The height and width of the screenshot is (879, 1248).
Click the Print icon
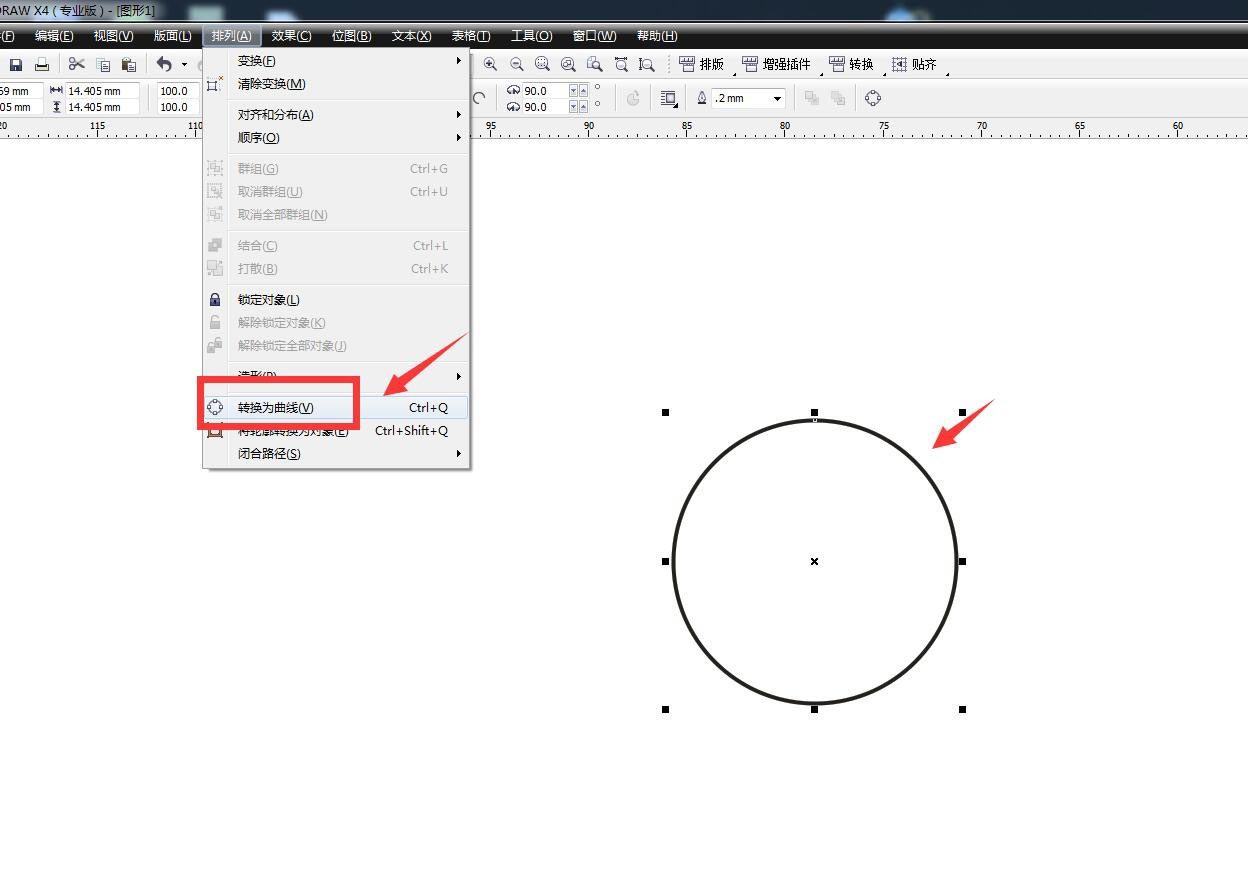(42, 65)
